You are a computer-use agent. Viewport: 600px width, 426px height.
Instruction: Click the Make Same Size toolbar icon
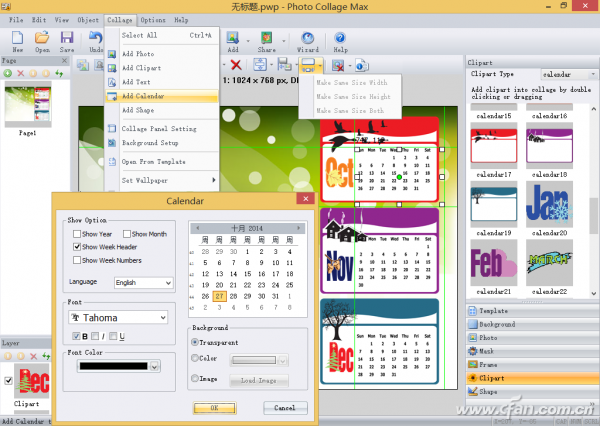coord(308,65)
